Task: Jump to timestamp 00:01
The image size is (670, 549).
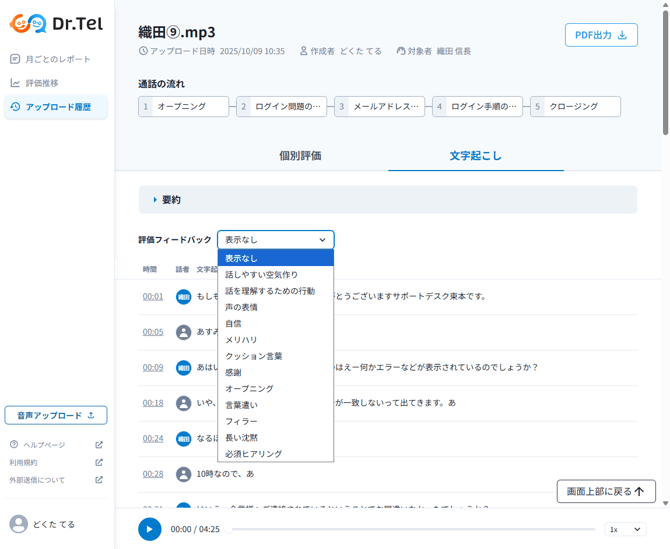Action: coord(153,297)
